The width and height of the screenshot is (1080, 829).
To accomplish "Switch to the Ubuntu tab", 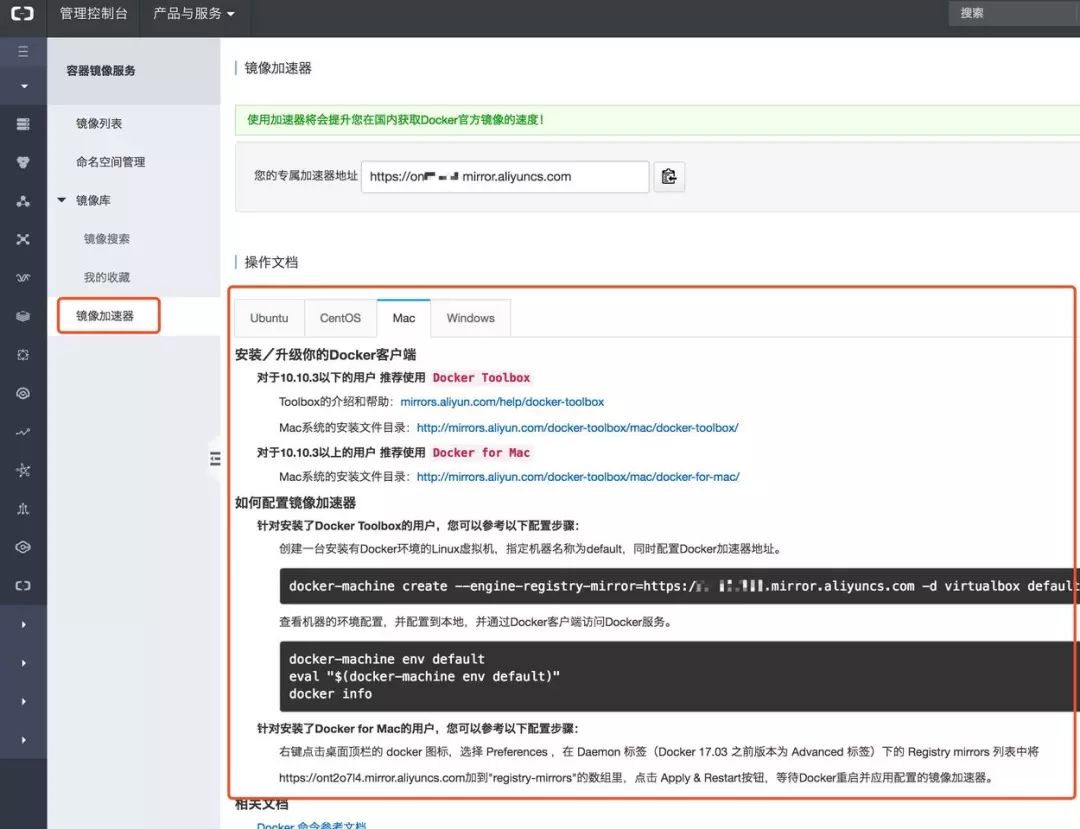I will point(269,318).
